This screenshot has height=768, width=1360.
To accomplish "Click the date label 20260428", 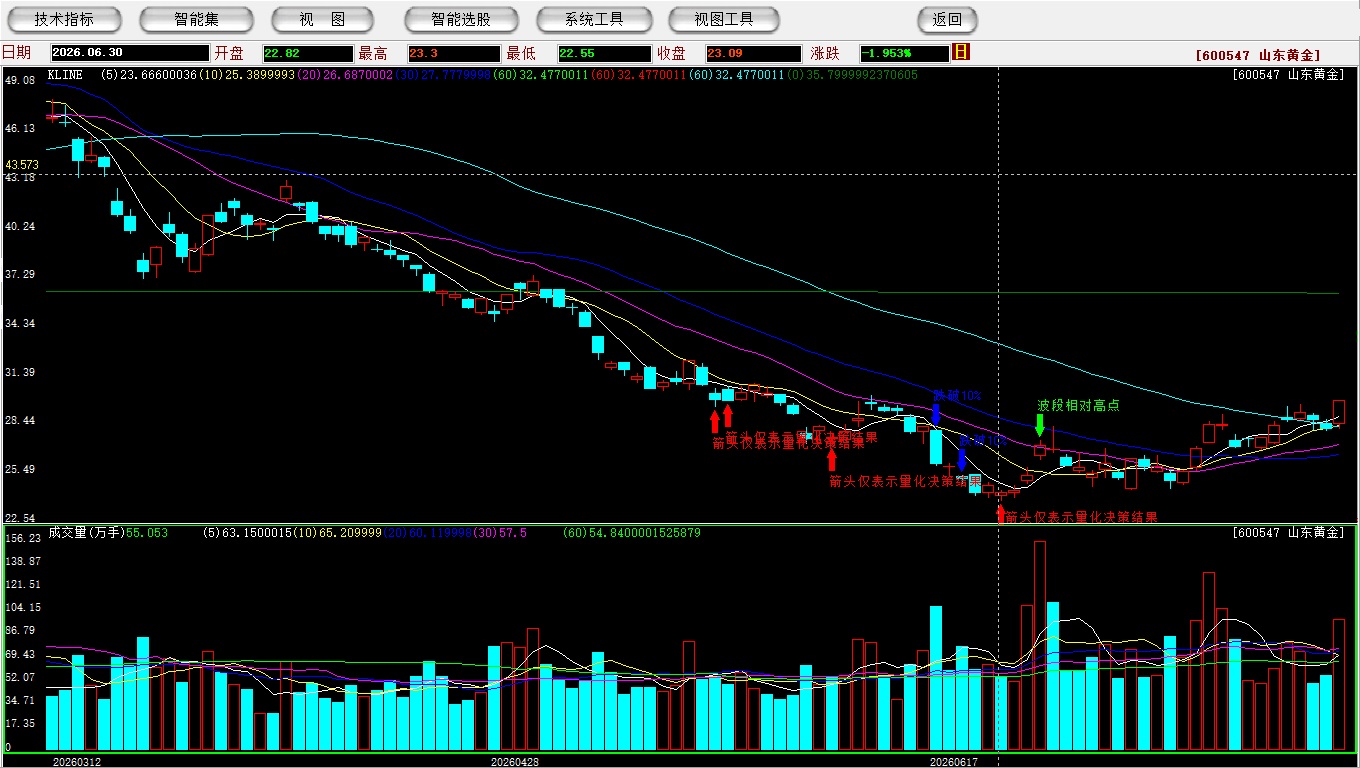I will tap(515, 761).
